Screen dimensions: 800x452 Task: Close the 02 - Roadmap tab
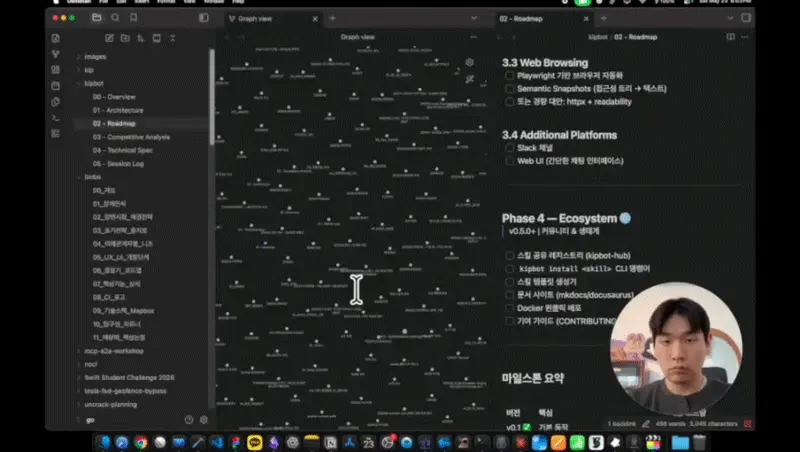click(x=586, y=19)
